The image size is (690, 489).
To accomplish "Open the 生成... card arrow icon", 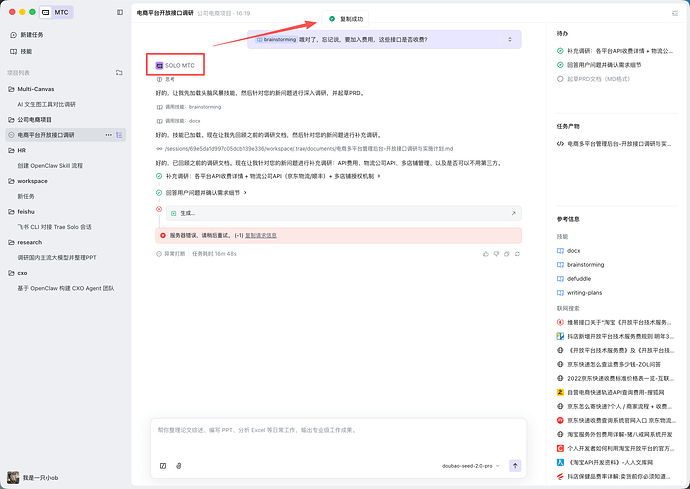I will (x=514, y=213).
